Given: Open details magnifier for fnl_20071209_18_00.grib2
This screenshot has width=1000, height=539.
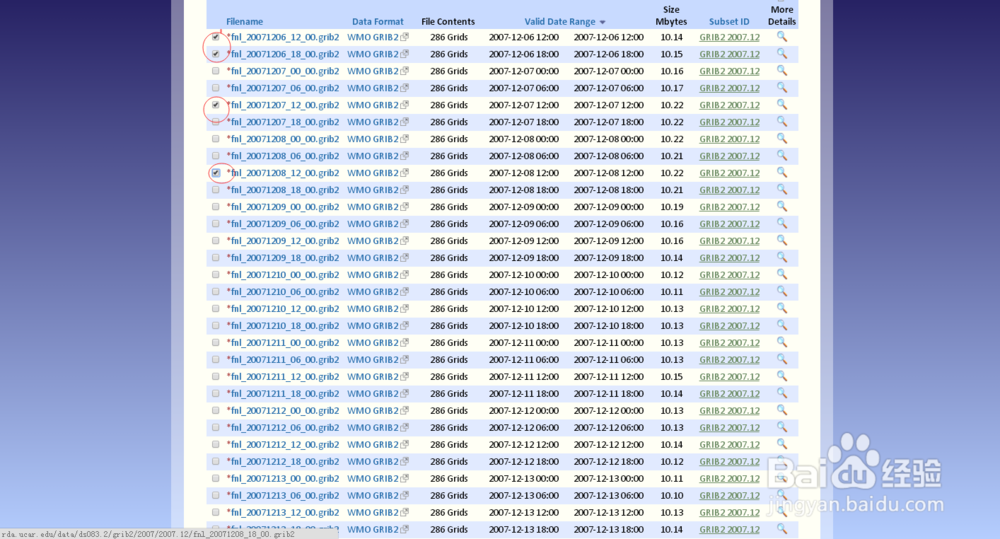Looking at the screenshot, I should [782, 257].
